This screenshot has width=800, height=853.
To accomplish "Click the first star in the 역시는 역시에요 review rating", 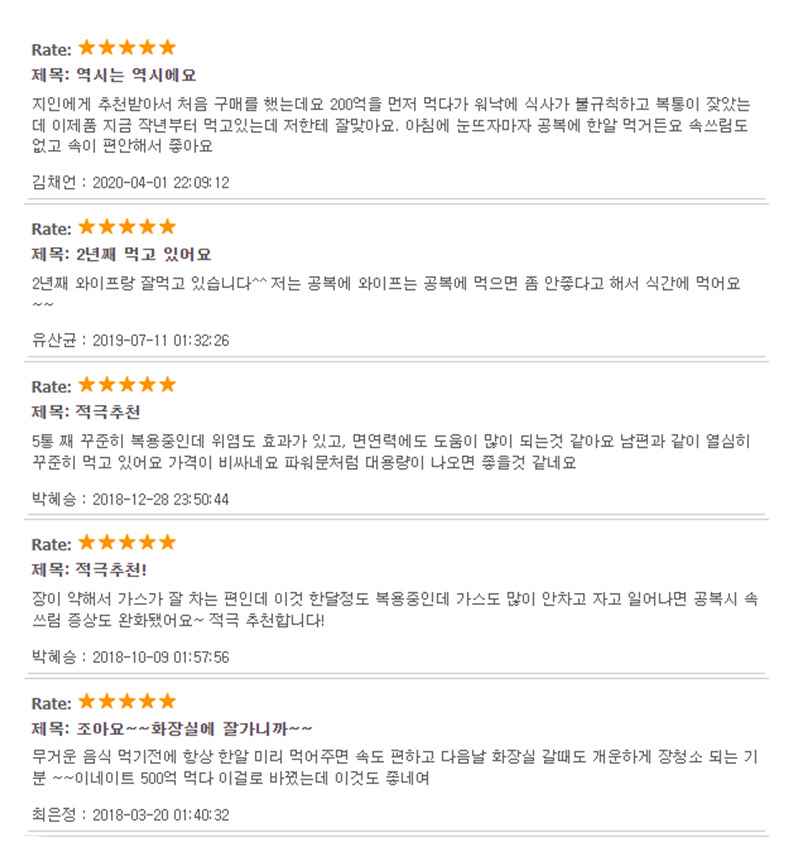I will tap(87, 48).
